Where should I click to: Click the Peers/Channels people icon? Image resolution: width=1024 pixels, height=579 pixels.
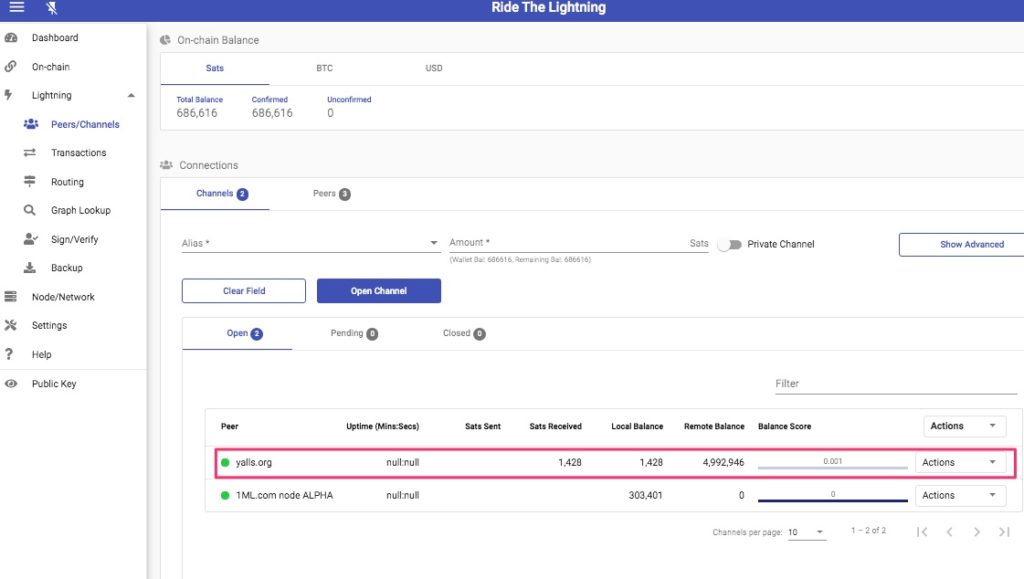click(x=31, y=124)
